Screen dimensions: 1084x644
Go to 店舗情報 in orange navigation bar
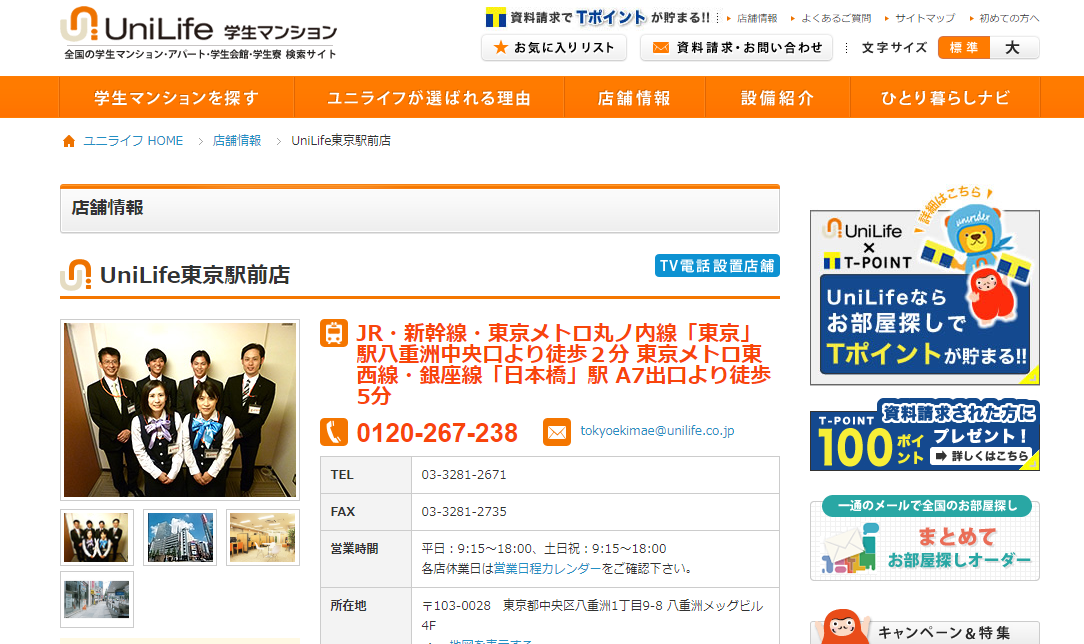coord(635,98)
